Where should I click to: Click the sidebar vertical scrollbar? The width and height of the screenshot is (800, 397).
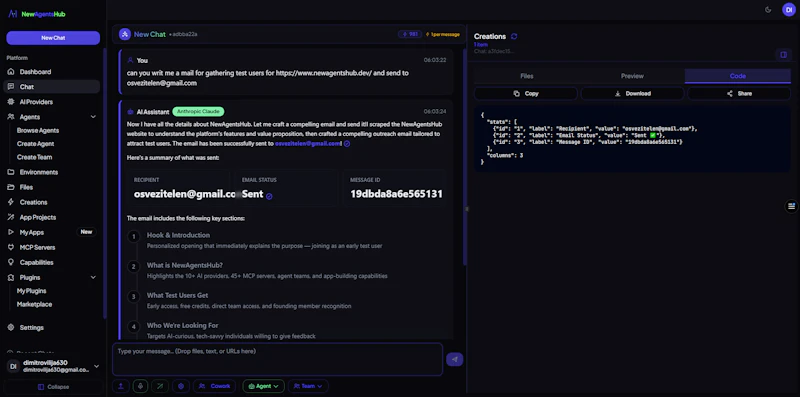tap(104, 184)
